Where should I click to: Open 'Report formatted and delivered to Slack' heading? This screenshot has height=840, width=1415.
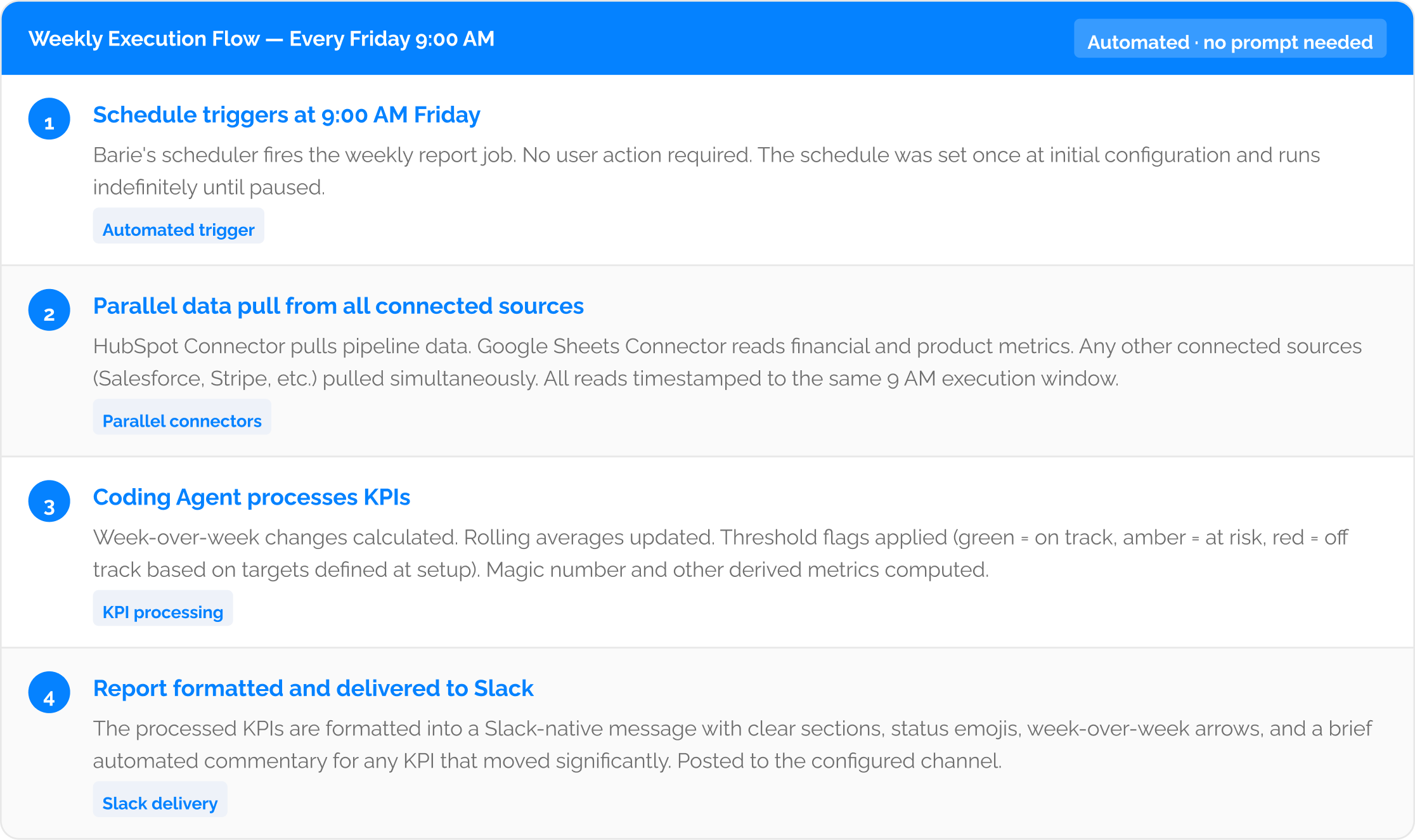click(x=313, y=688)
